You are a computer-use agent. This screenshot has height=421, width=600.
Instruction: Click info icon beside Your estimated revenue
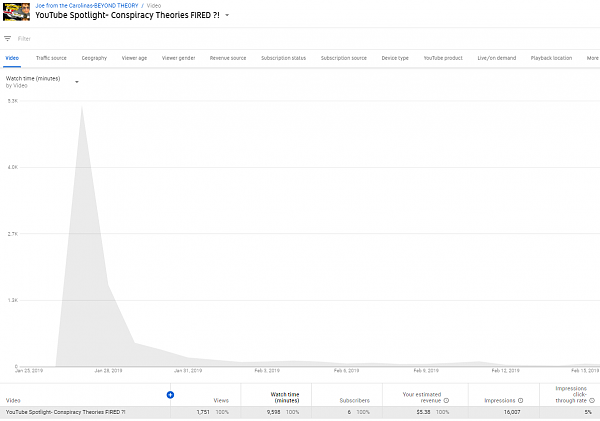click(446, 400)
